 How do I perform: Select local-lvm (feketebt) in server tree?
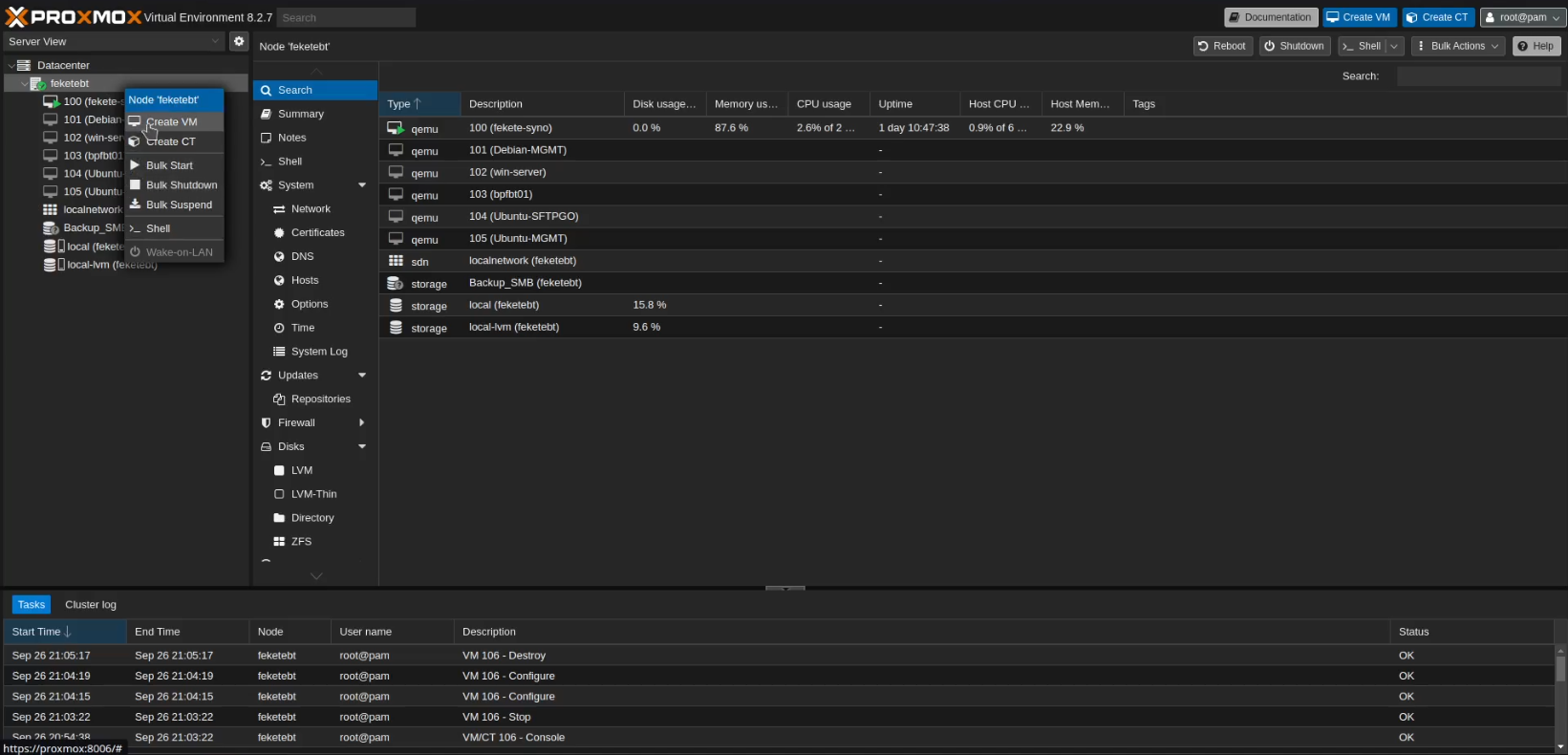coord(112,265)
